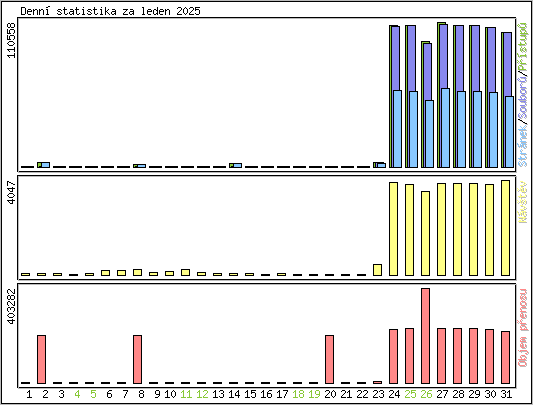Click the small hits bar for day 14
This screenshot has height=405, width=533.
tap(231, 165)
